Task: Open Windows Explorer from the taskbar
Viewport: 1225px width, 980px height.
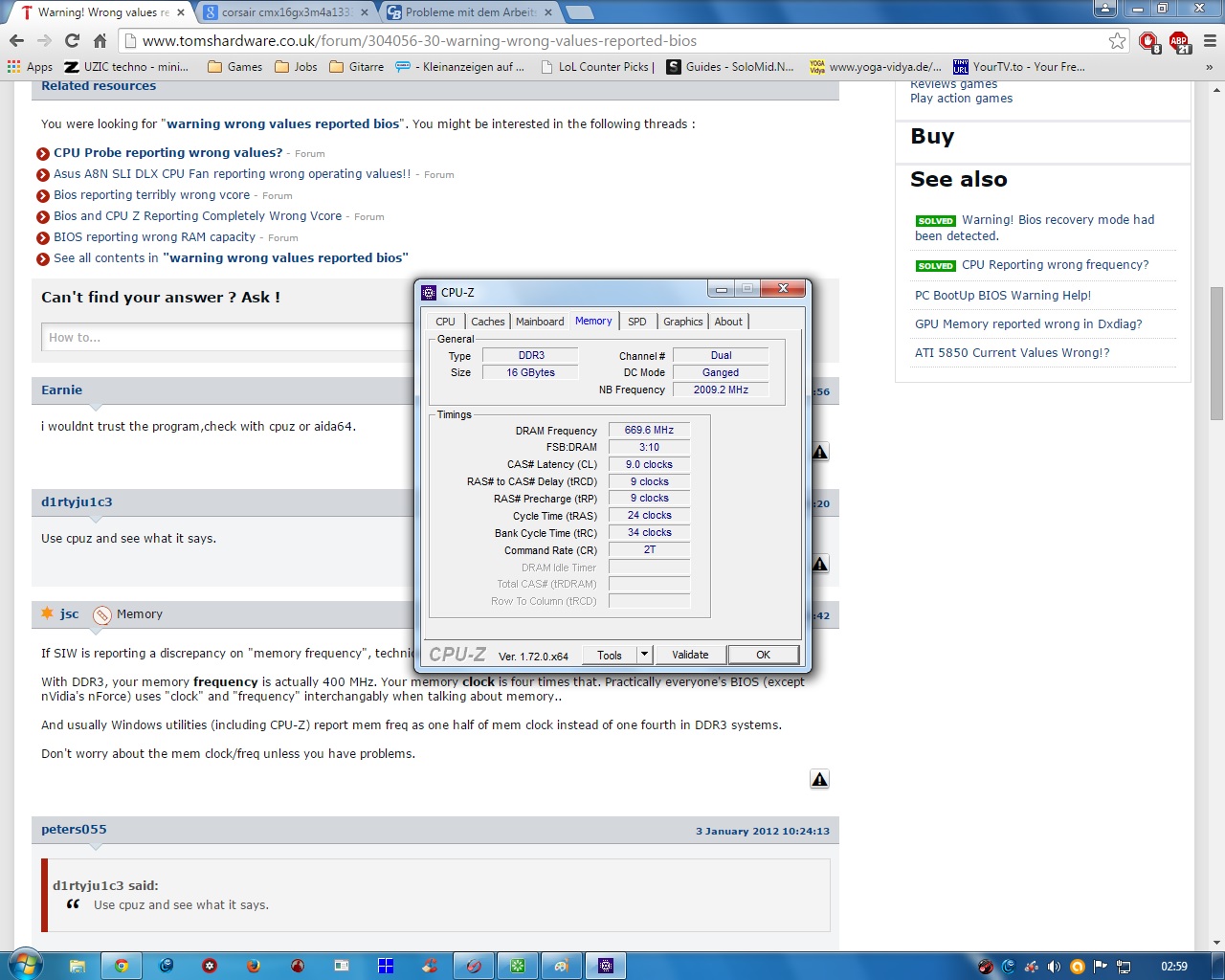Action: 78,966
